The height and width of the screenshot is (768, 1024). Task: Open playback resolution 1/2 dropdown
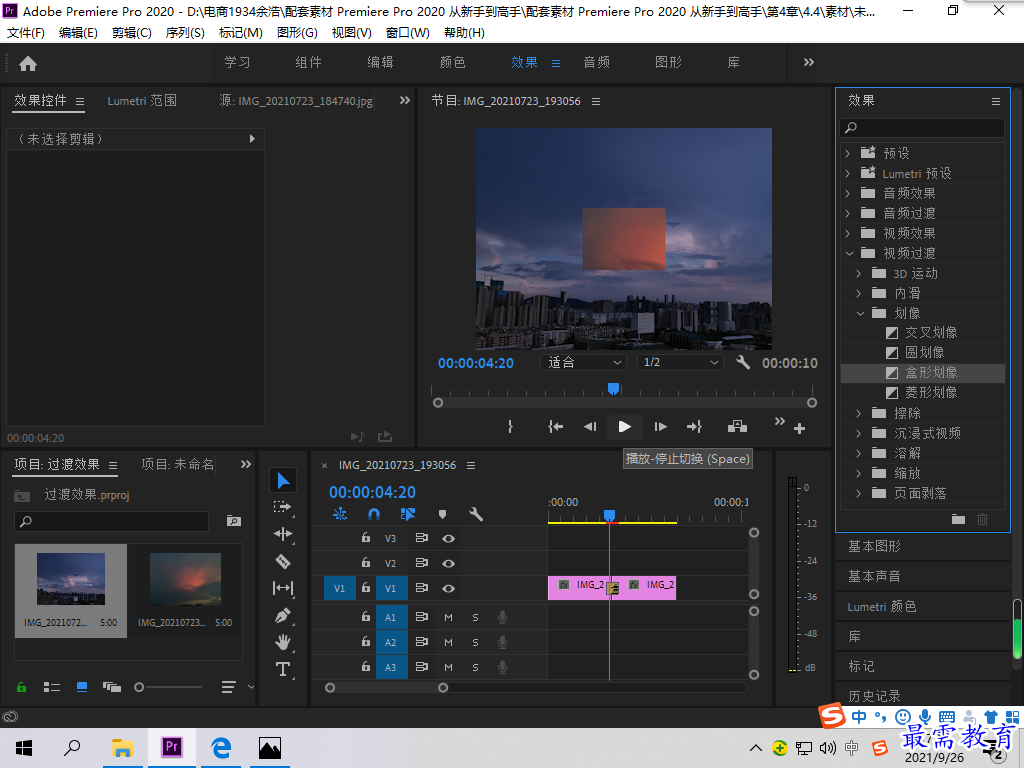(680, 362)
